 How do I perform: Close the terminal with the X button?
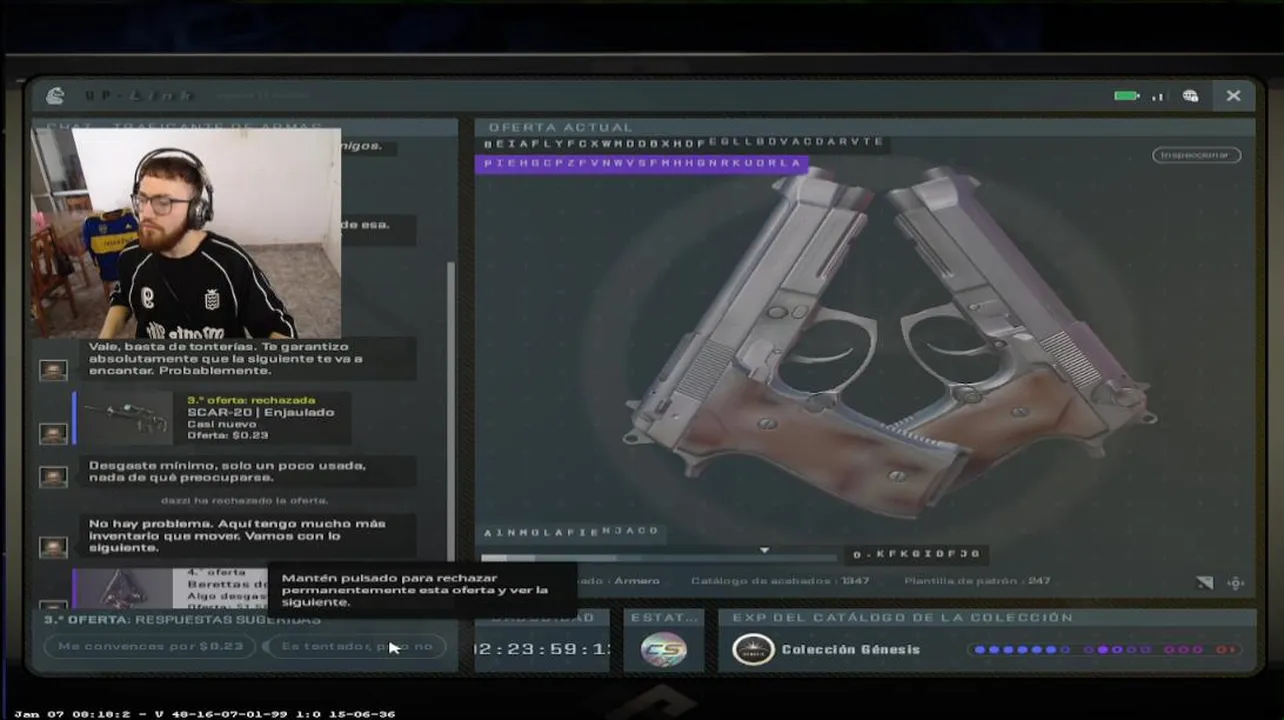click(1233, 96)
